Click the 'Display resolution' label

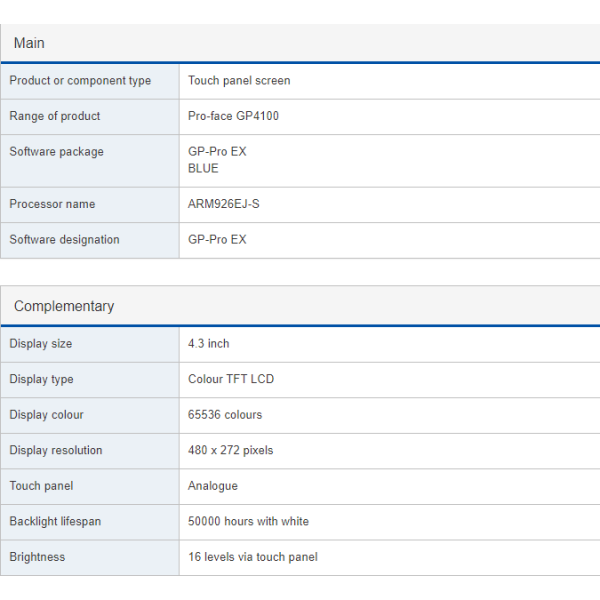56,450
